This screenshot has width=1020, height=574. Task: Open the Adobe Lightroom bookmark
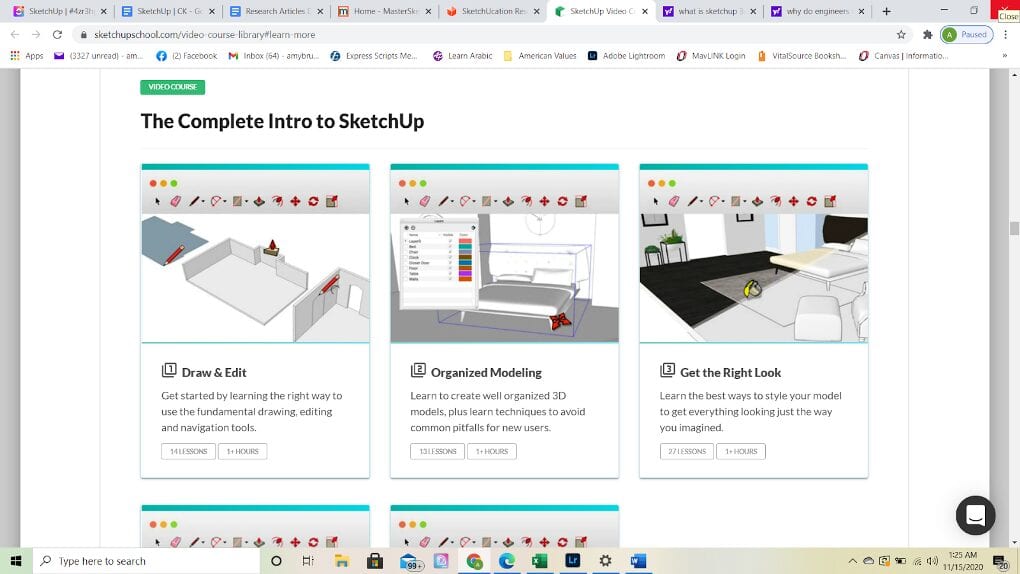coord(626,56)
